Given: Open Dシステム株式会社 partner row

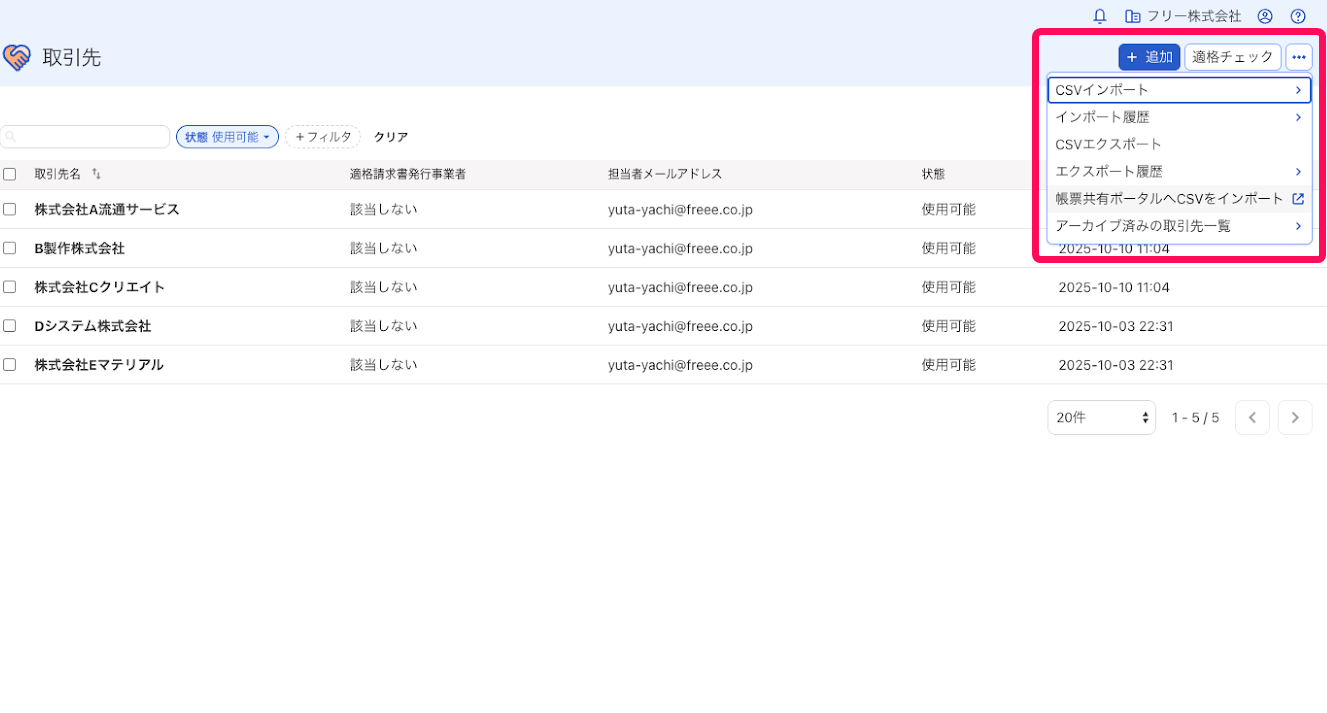Looking at the screenshot, I should tap(93, 326).
